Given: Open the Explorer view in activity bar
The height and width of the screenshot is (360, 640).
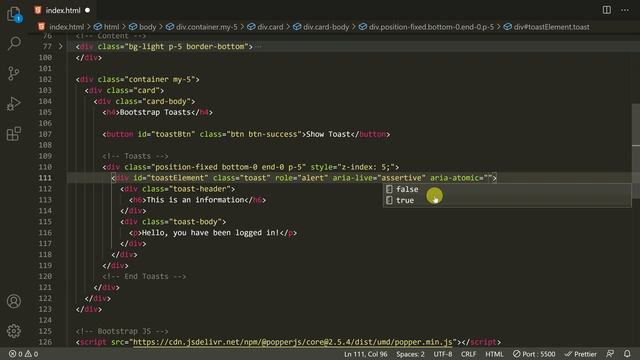Looking at the screenshot, I should point(14,14).
